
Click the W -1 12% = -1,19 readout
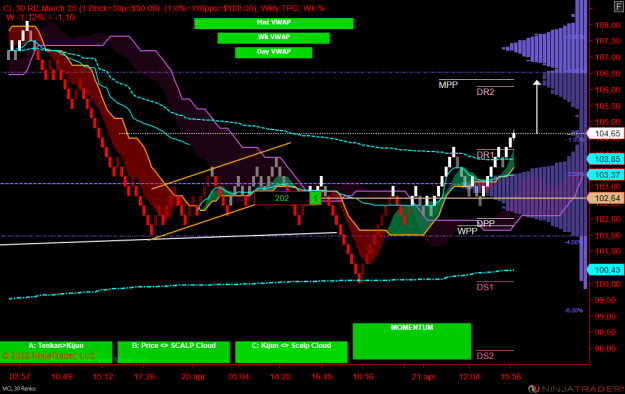click(41, 17)
